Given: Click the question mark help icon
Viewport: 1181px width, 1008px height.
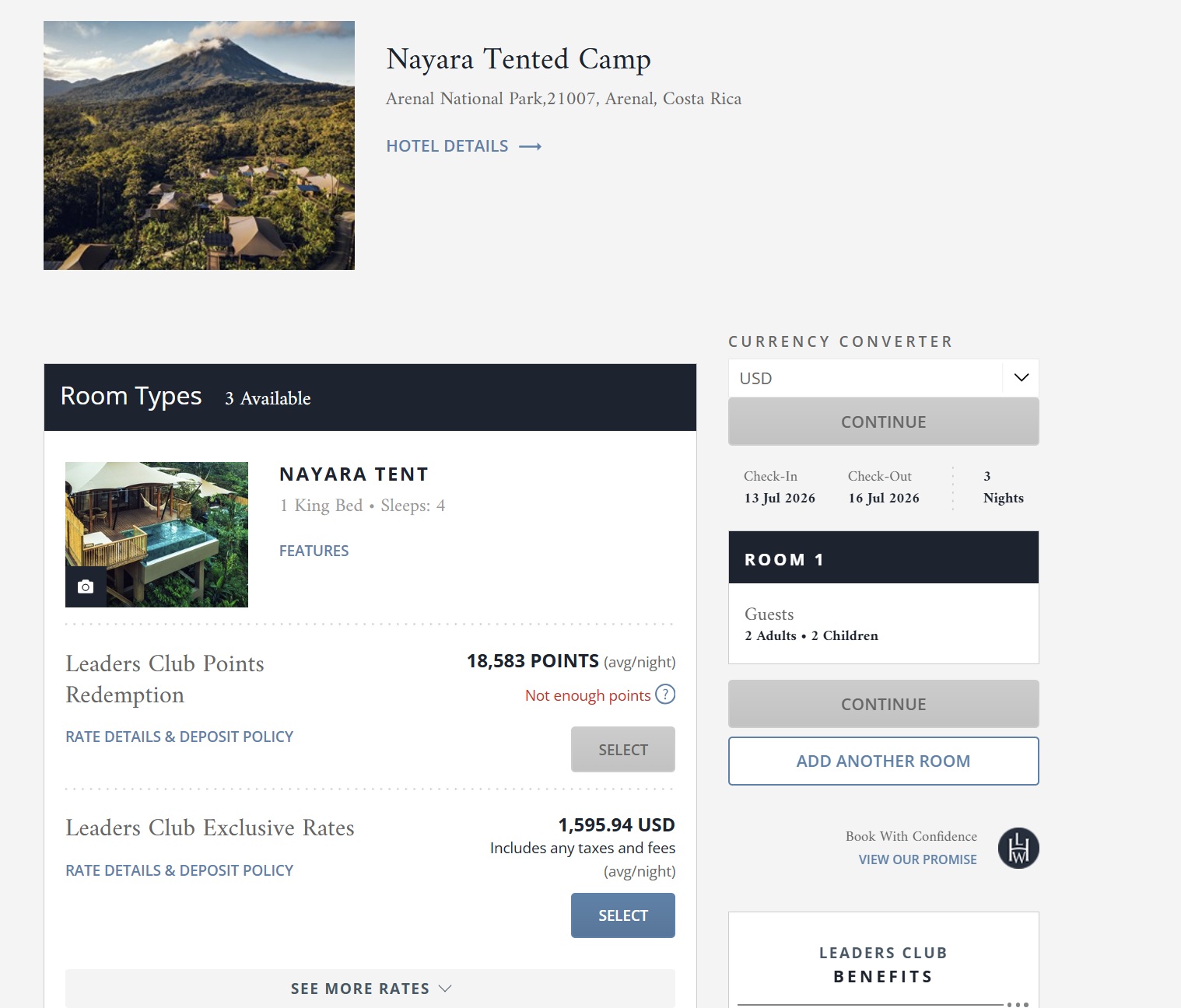Looking at the screenshot, I should 665,694.
